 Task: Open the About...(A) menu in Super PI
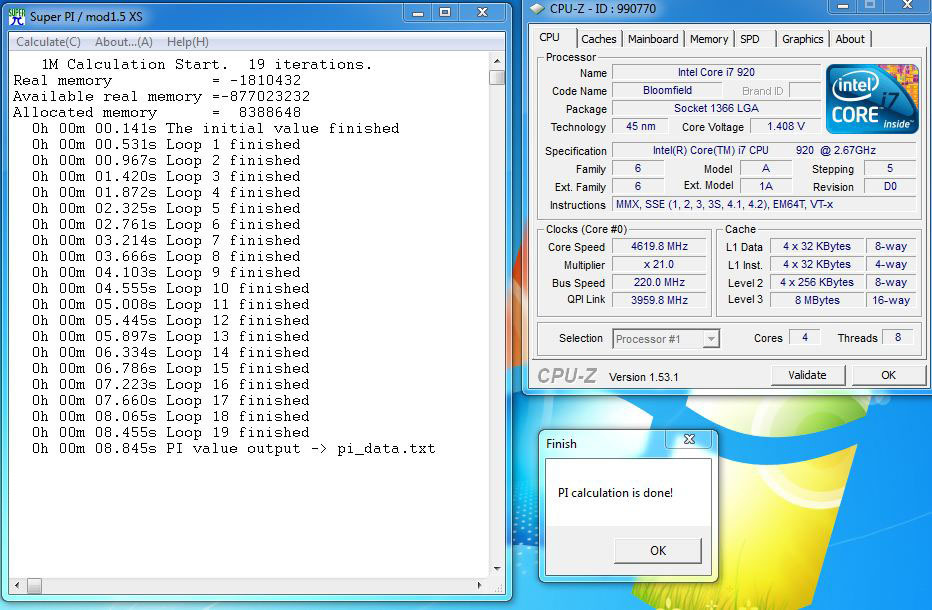pyautogui.click(x=124, y=42)
